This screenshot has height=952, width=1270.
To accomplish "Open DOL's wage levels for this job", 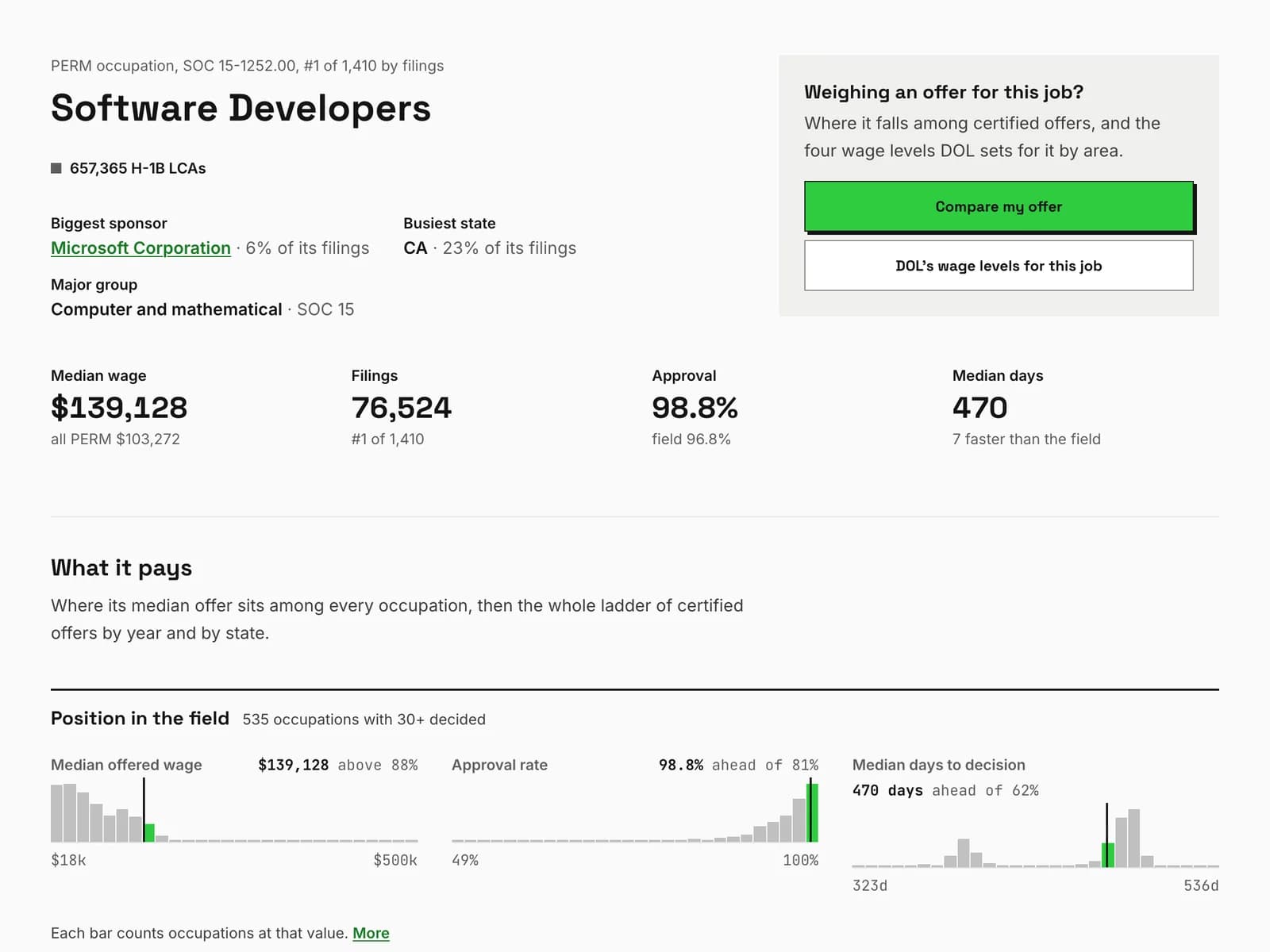I will (x=999, y=266).
